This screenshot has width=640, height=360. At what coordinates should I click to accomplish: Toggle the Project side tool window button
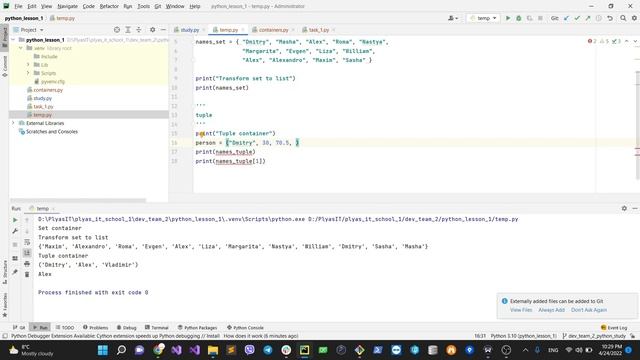click(4, 38)
